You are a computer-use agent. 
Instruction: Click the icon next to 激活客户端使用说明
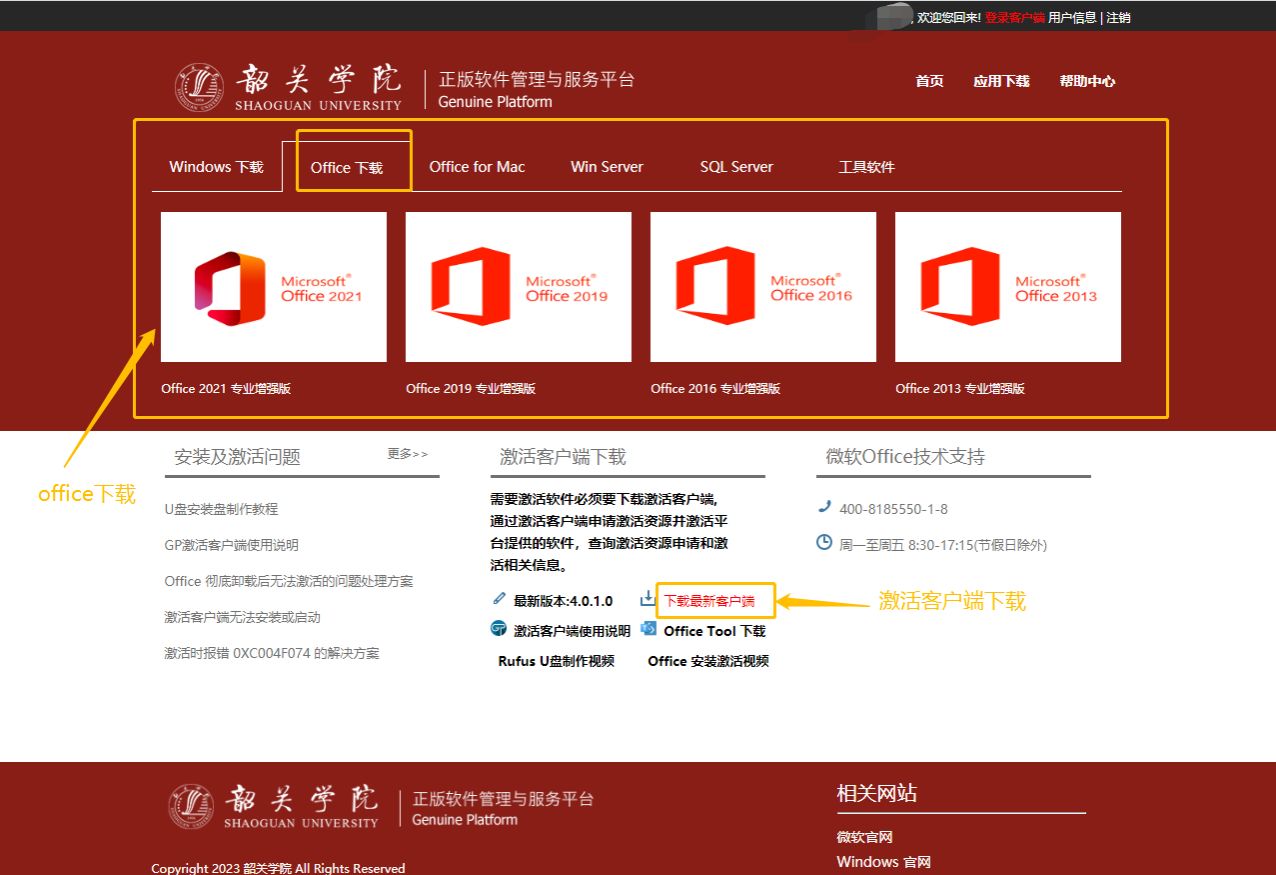(x=498, y=629)
